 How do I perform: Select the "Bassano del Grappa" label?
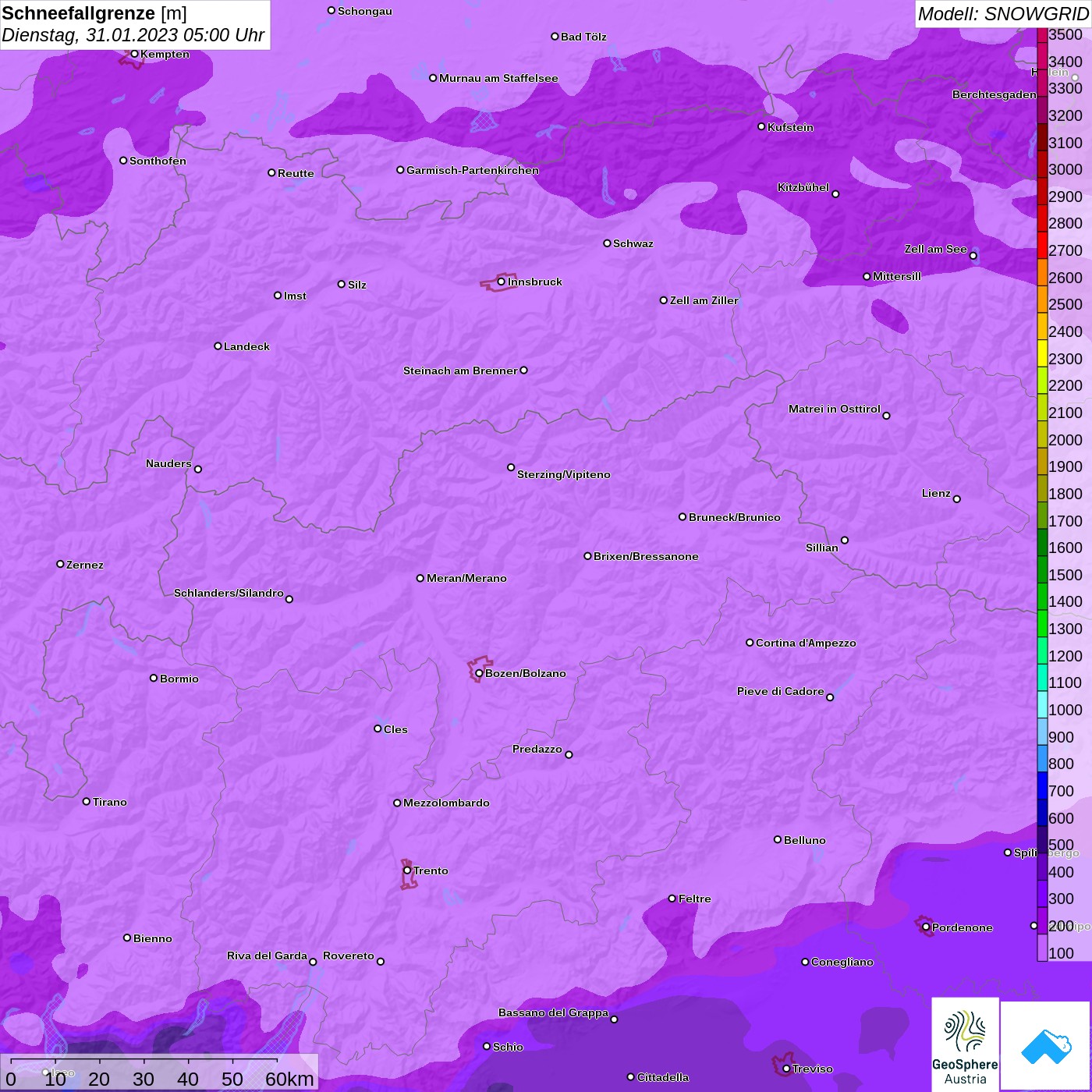point(554,1012)
